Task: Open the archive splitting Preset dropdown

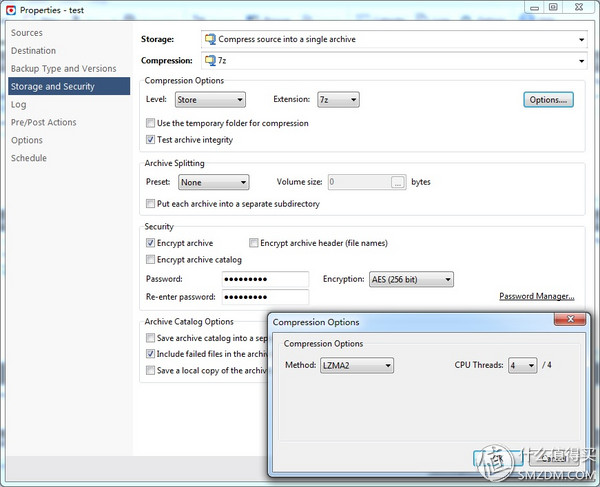Action: 213,182
